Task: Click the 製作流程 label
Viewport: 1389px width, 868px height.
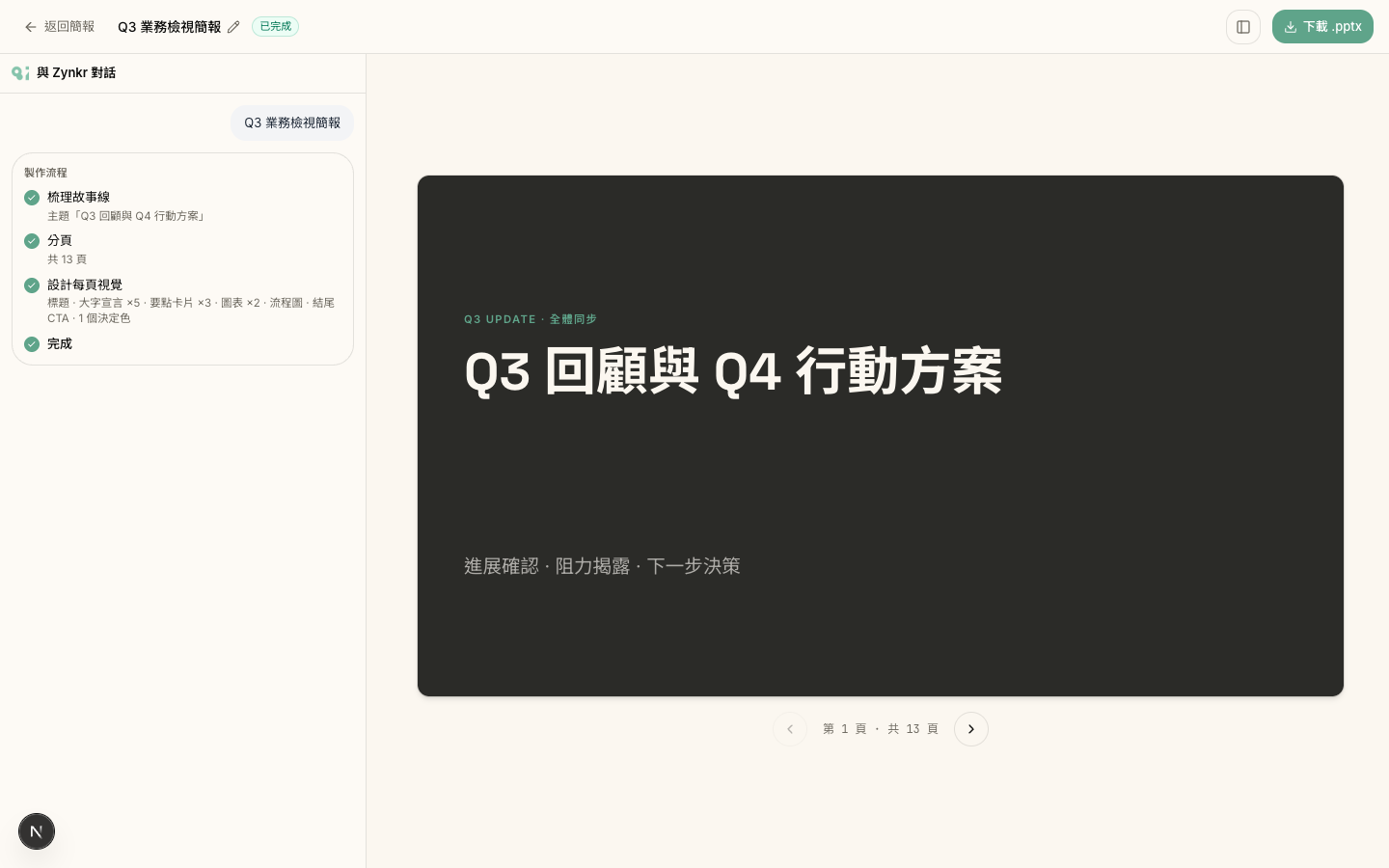Action: 45,173
